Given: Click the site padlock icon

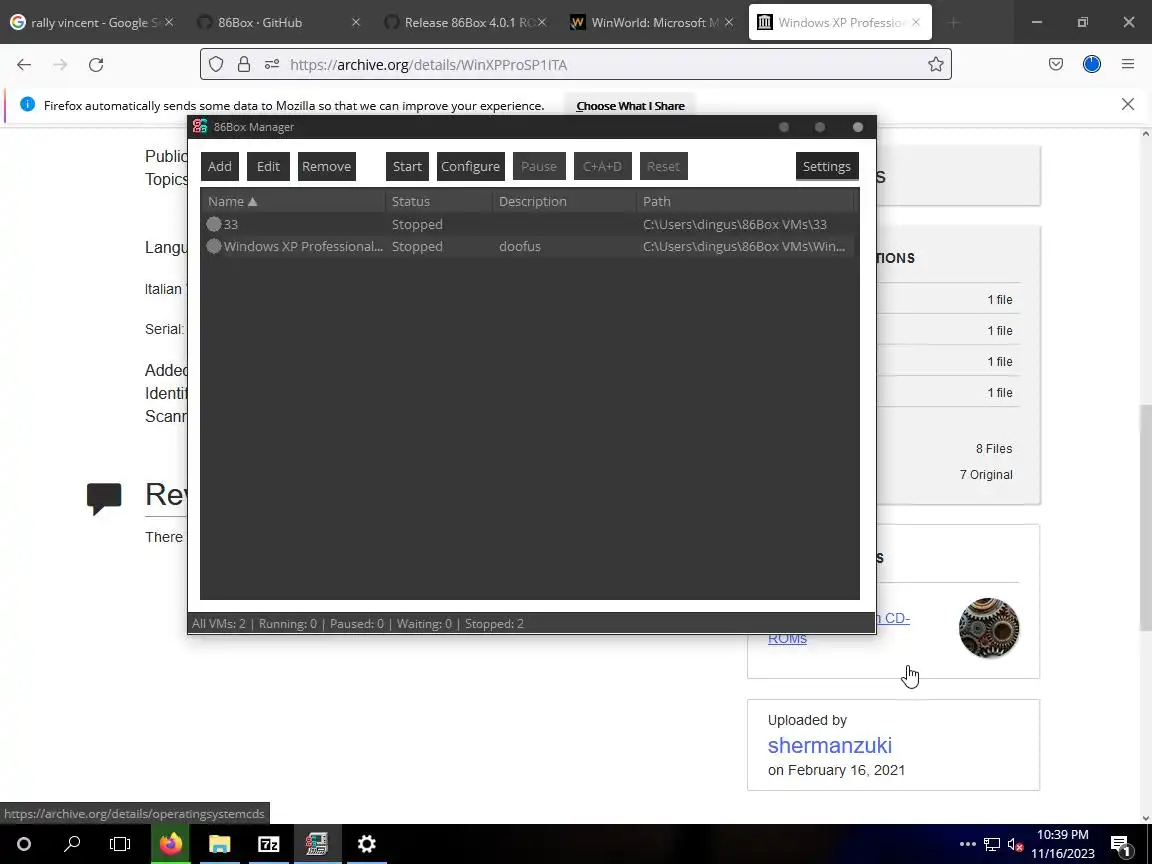Looking at the screenshot, I should point(244,65).
